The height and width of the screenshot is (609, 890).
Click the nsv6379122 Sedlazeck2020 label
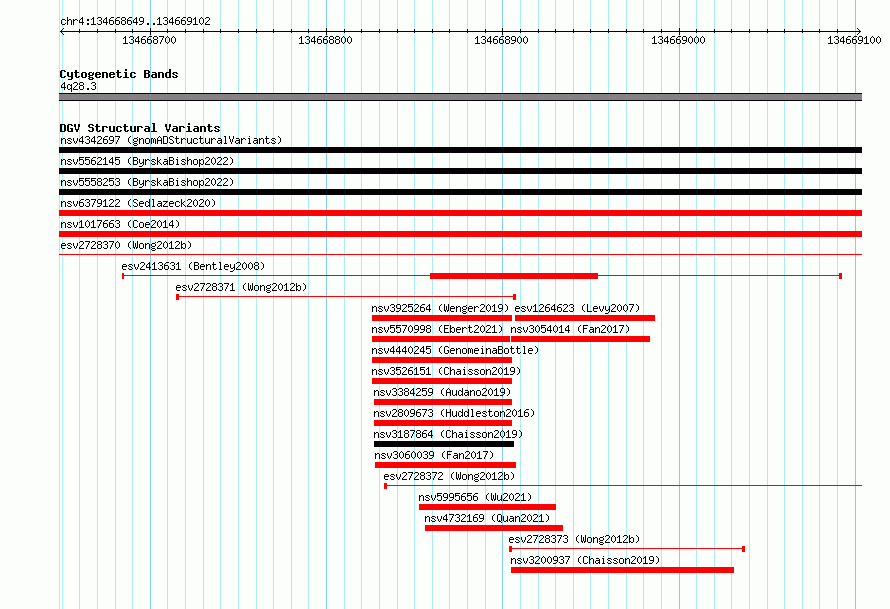click(x=138, y=203)
